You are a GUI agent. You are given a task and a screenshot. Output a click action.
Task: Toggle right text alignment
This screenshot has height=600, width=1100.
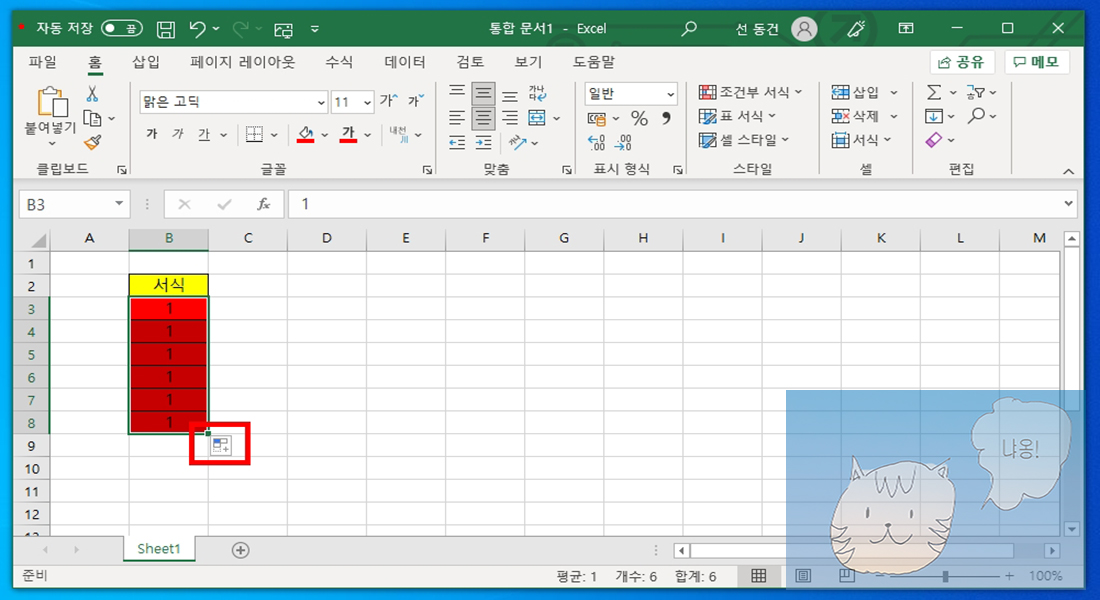(x=510, y=118)
